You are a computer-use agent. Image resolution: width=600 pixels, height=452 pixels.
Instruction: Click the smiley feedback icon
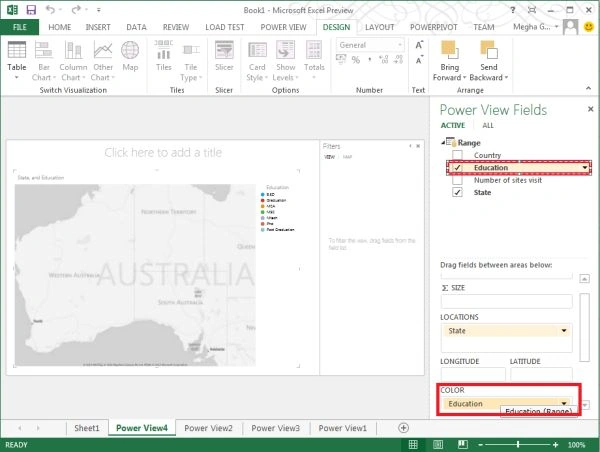(589, 27)
